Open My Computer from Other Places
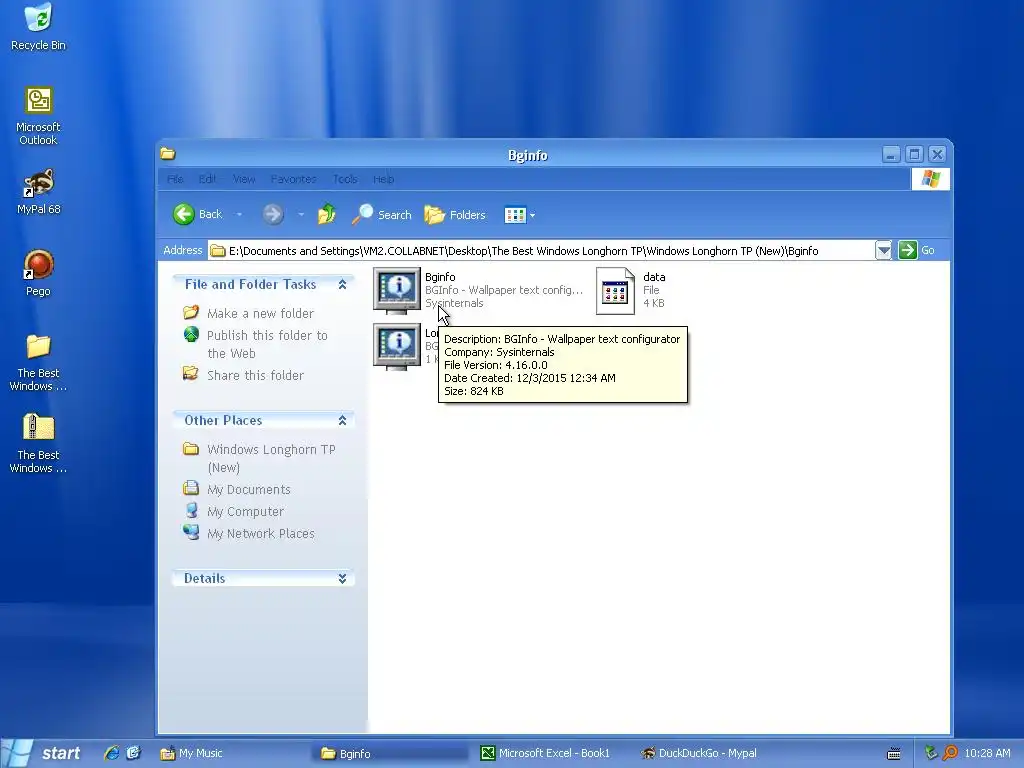The width and height of the screenshot is (1024, 768). point(245,511)
